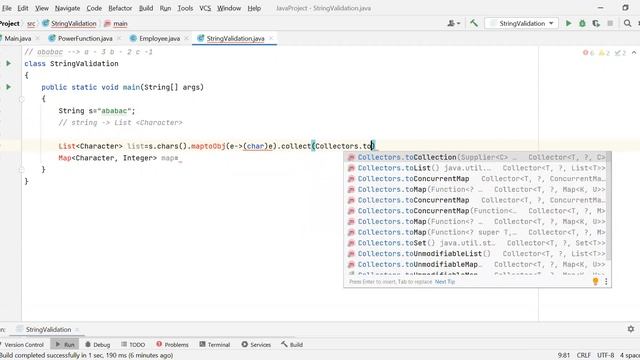Choose Collectors.toList() completion suggestion
Viewport: 640px width, 360px height.
click(476, 168)
